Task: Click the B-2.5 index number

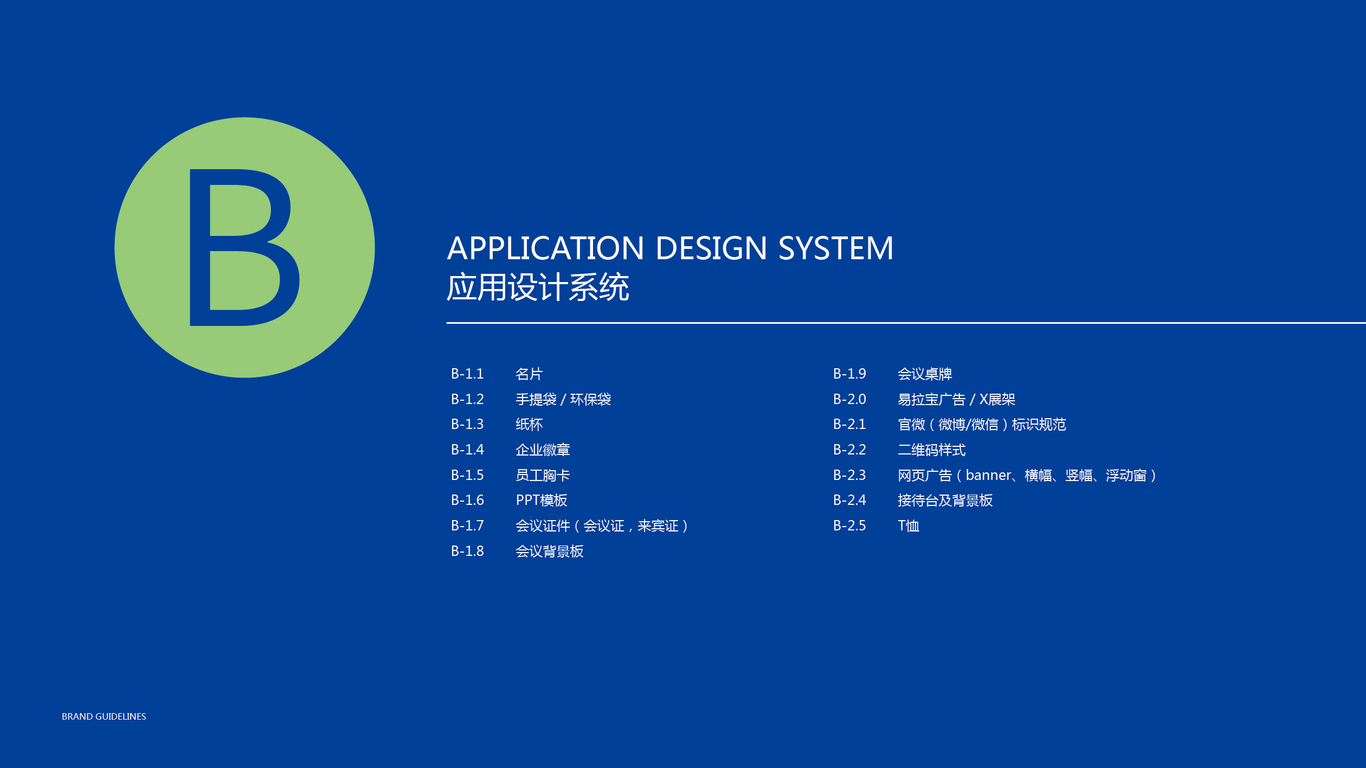Action: 850,525
